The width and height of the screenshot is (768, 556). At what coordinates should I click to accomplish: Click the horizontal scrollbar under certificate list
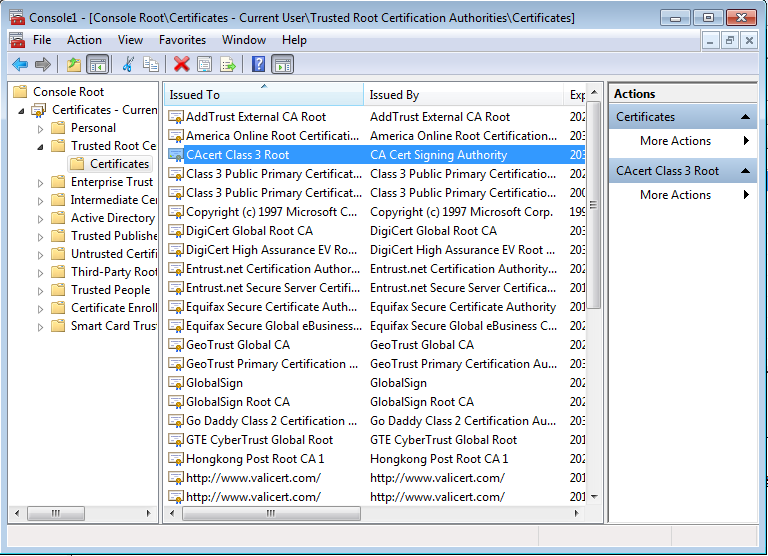(x=373, y=513)
